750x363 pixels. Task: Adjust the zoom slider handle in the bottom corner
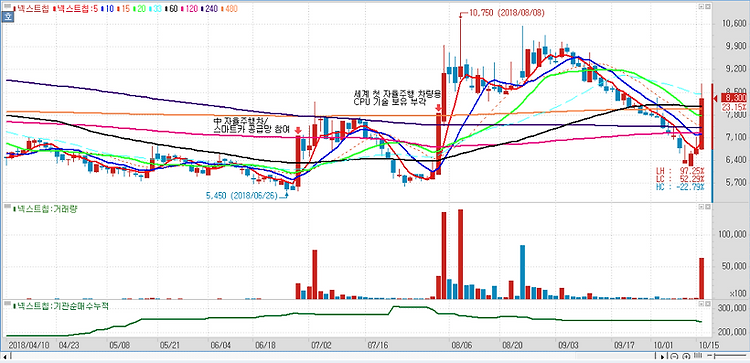coord(715,356)
